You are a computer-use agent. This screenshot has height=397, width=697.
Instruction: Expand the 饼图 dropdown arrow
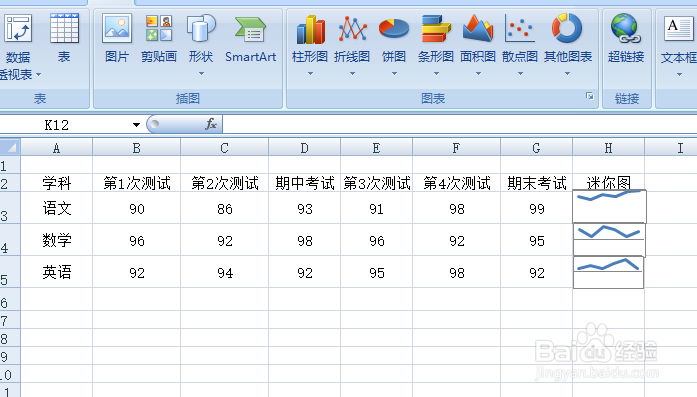[394, 73]
